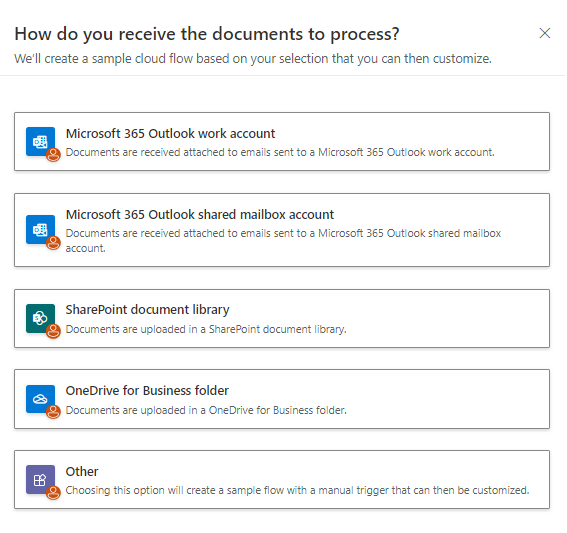The width and height of the screenshot is (567, 533).
Task: Click the orange user badge on SharePoint icon
Action: [53, 331]
